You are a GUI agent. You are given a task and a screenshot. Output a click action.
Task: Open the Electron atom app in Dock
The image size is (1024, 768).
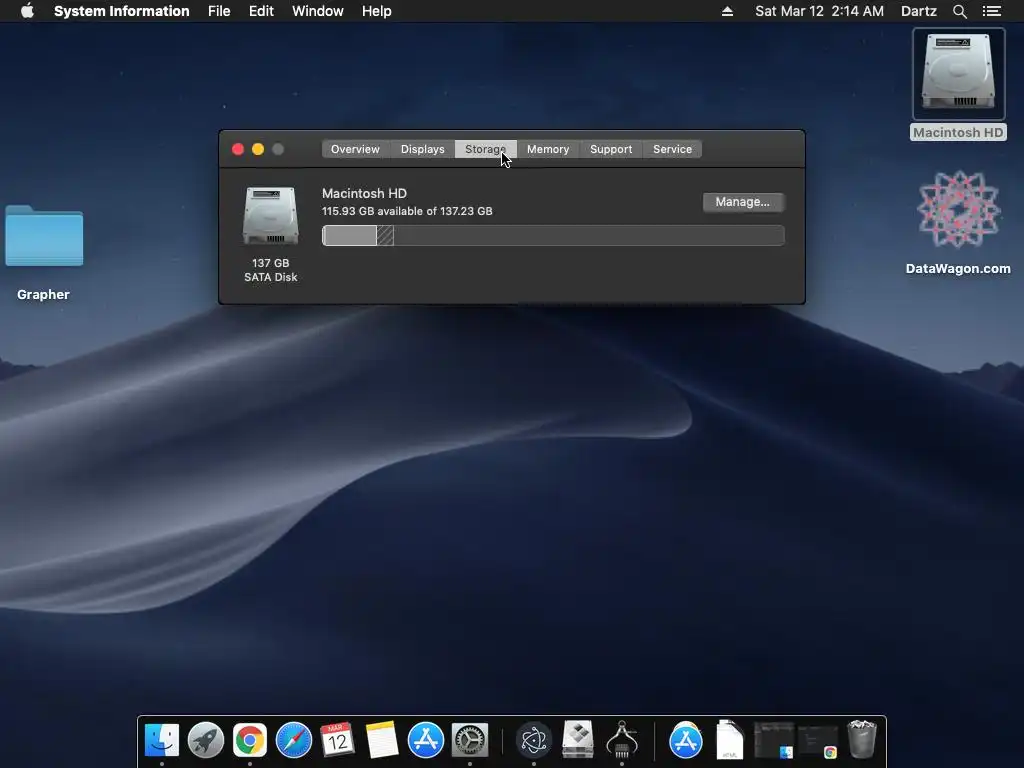pos(534,740)
